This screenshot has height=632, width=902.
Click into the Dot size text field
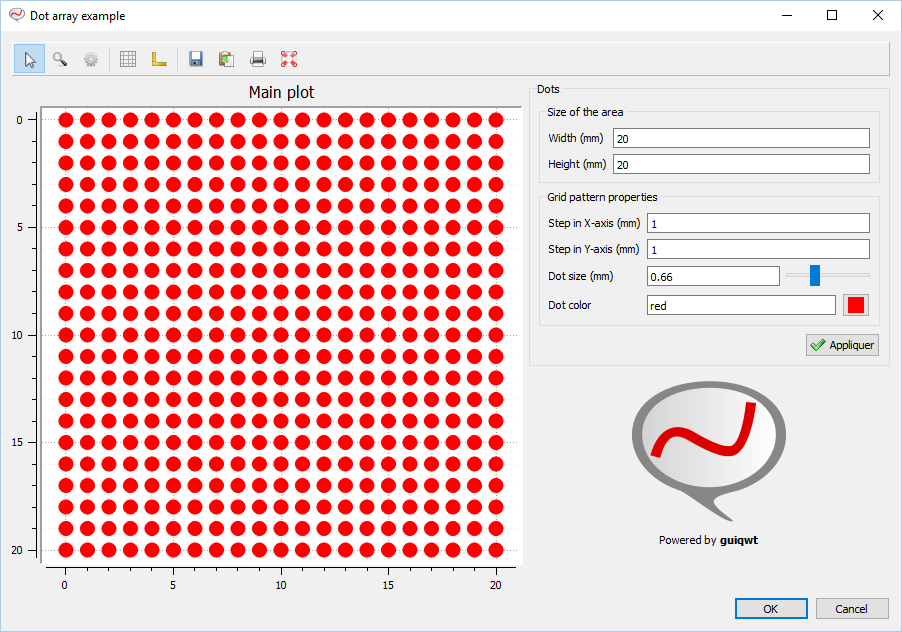713,277
